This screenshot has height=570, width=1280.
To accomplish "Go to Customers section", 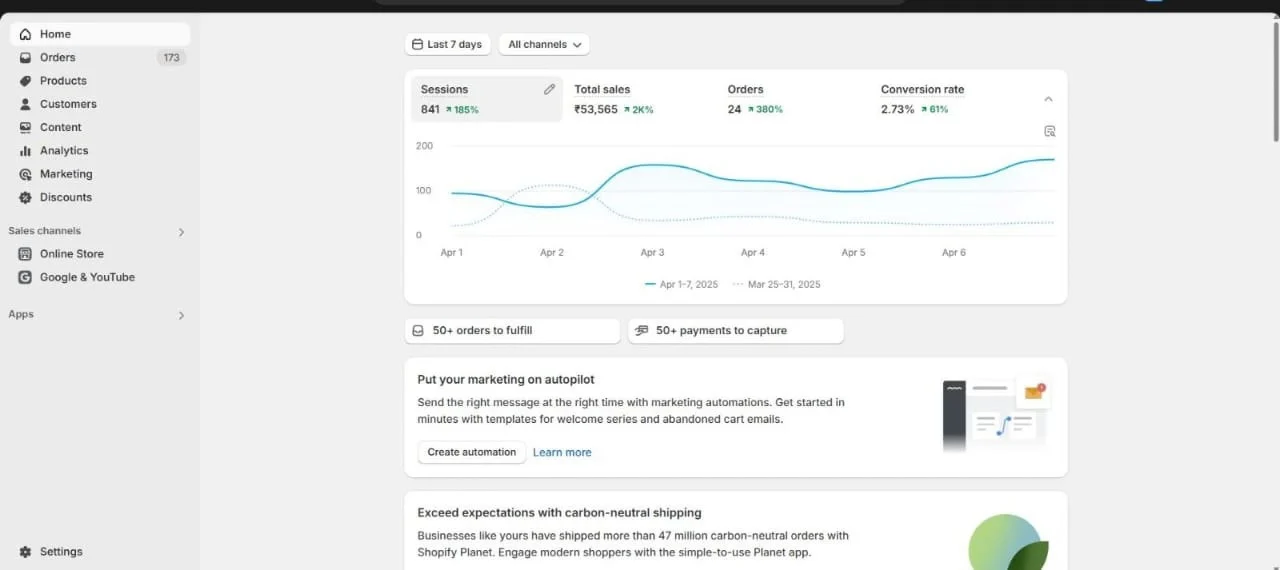I will pos(100,104).
